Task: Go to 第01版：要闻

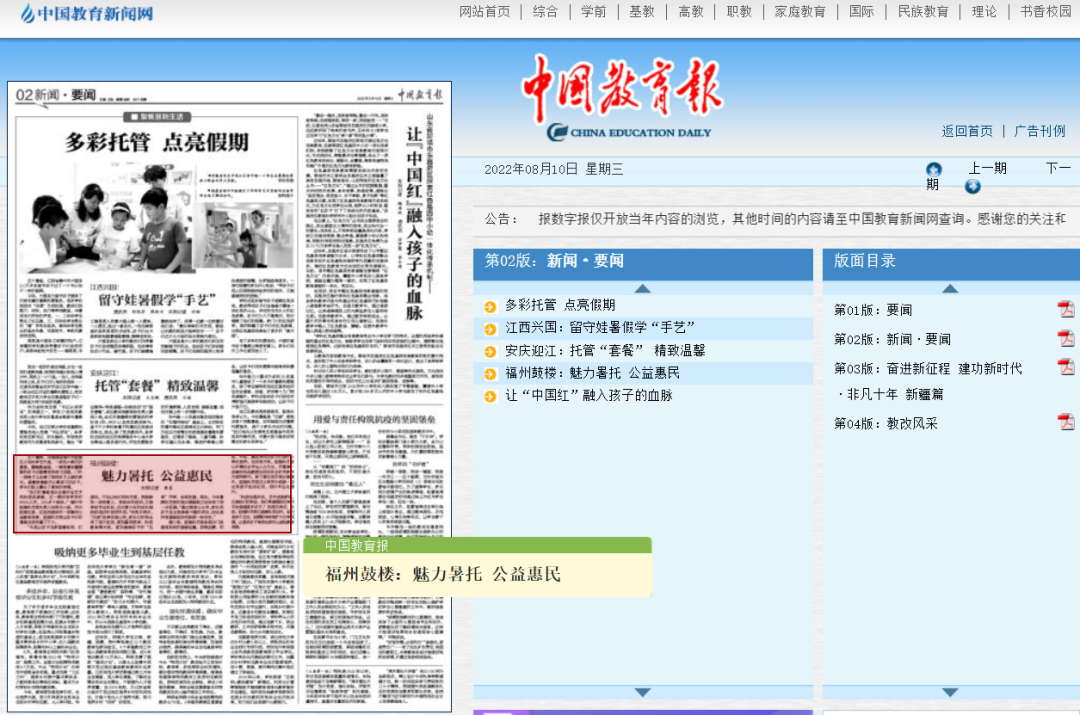Action: pyautogui.click(x=873, y=310)
